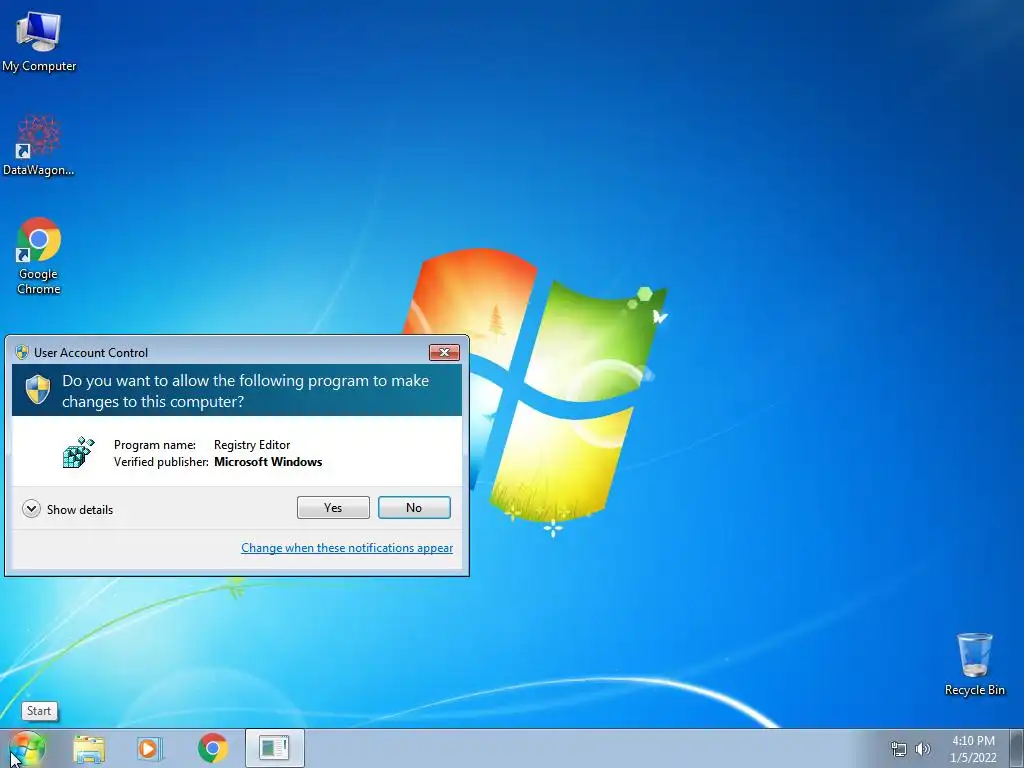Click the Show desktop strip beside the clock
Image resolution: width=1024 pixels, height=768 pixels.
[x=1016, y=748]
